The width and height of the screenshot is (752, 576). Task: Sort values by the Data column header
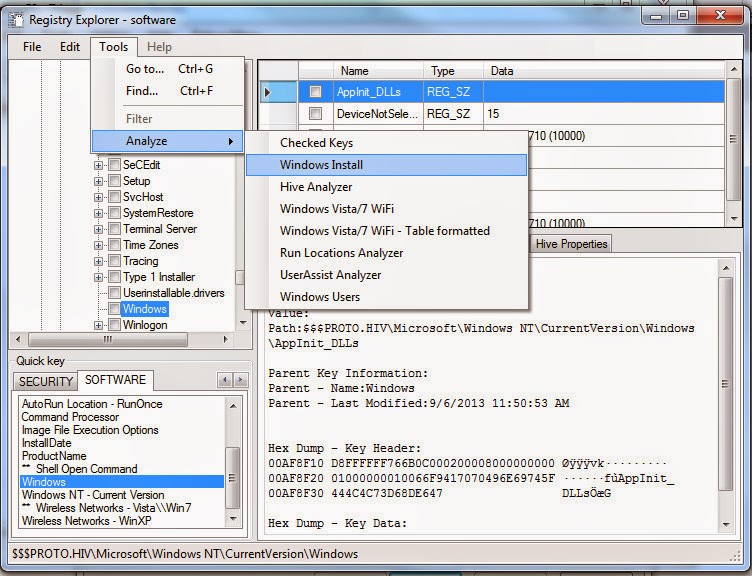click(604, 71)
